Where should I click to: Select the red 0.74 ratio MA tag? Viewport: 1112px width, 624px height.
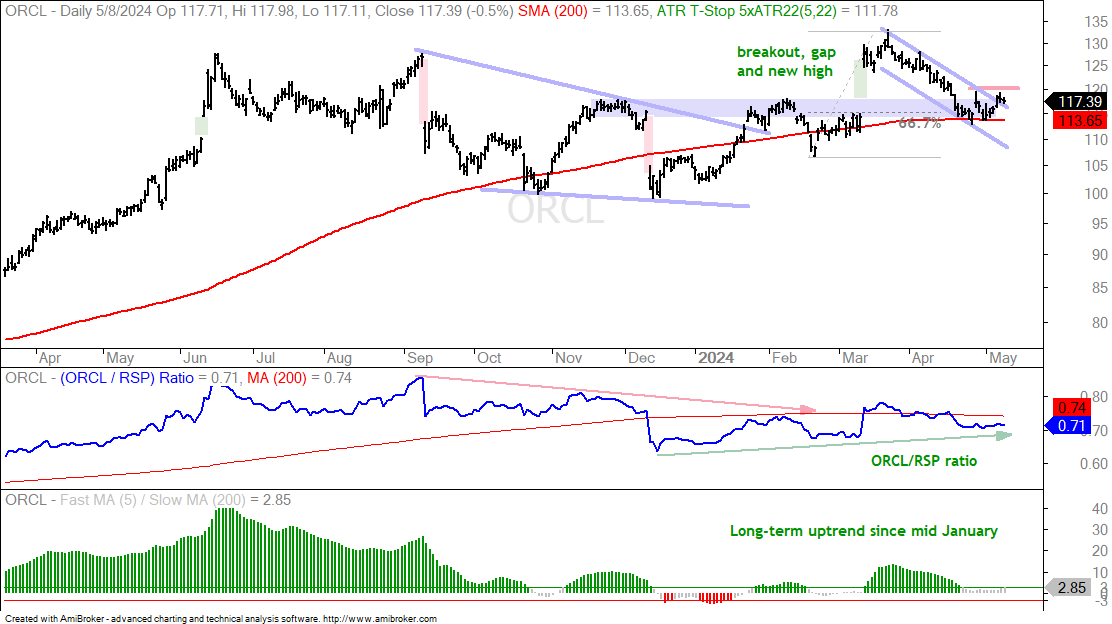click(x=1072, y=408)
